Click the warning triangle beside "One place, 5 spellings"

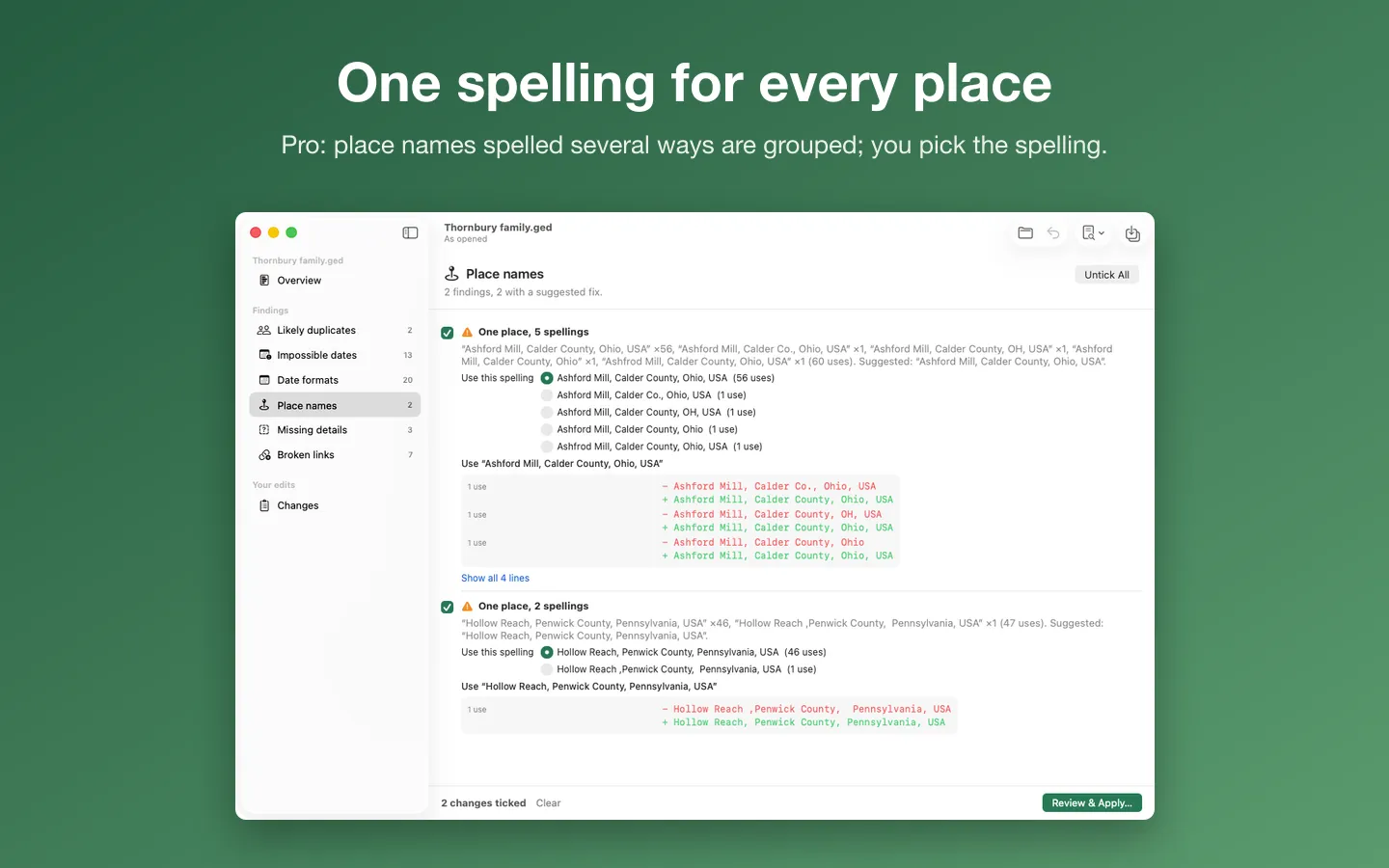(467, 332)
